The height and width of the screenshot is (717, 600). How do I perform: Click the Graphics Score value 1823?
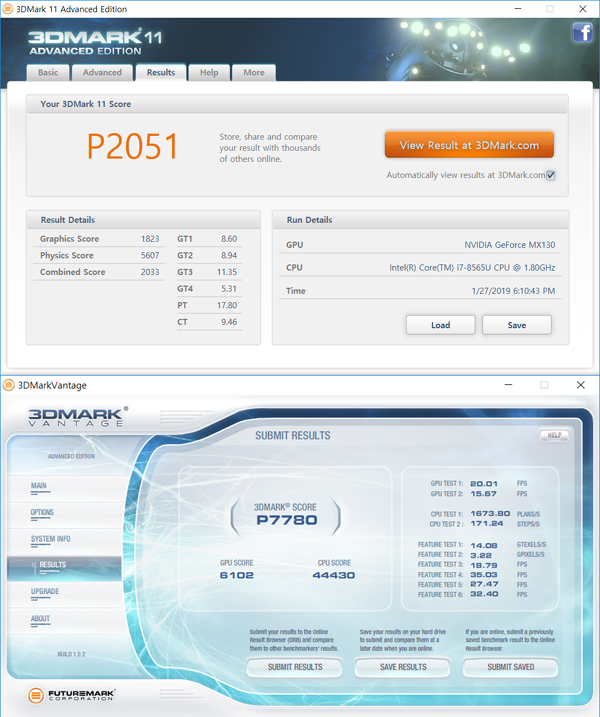[150, 239]
